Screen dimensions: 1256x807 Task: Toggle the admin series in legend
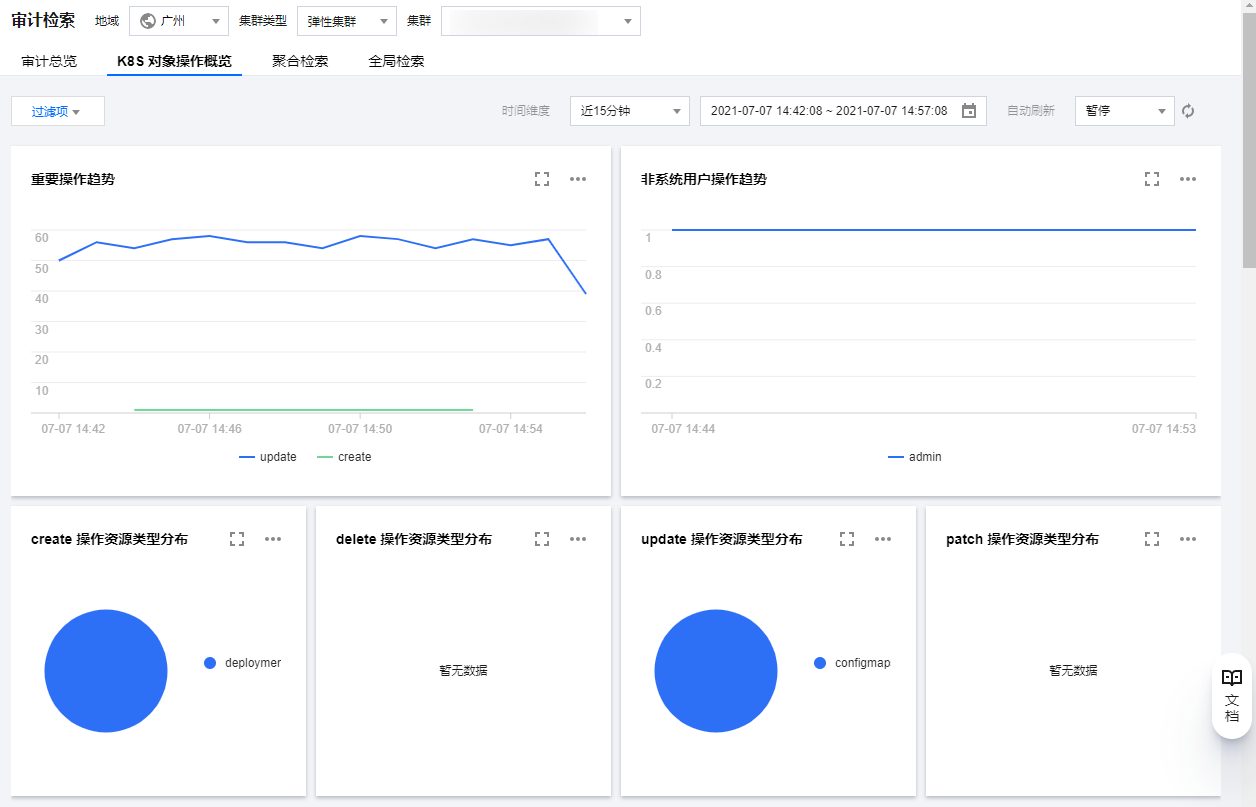tap(915, 457)
